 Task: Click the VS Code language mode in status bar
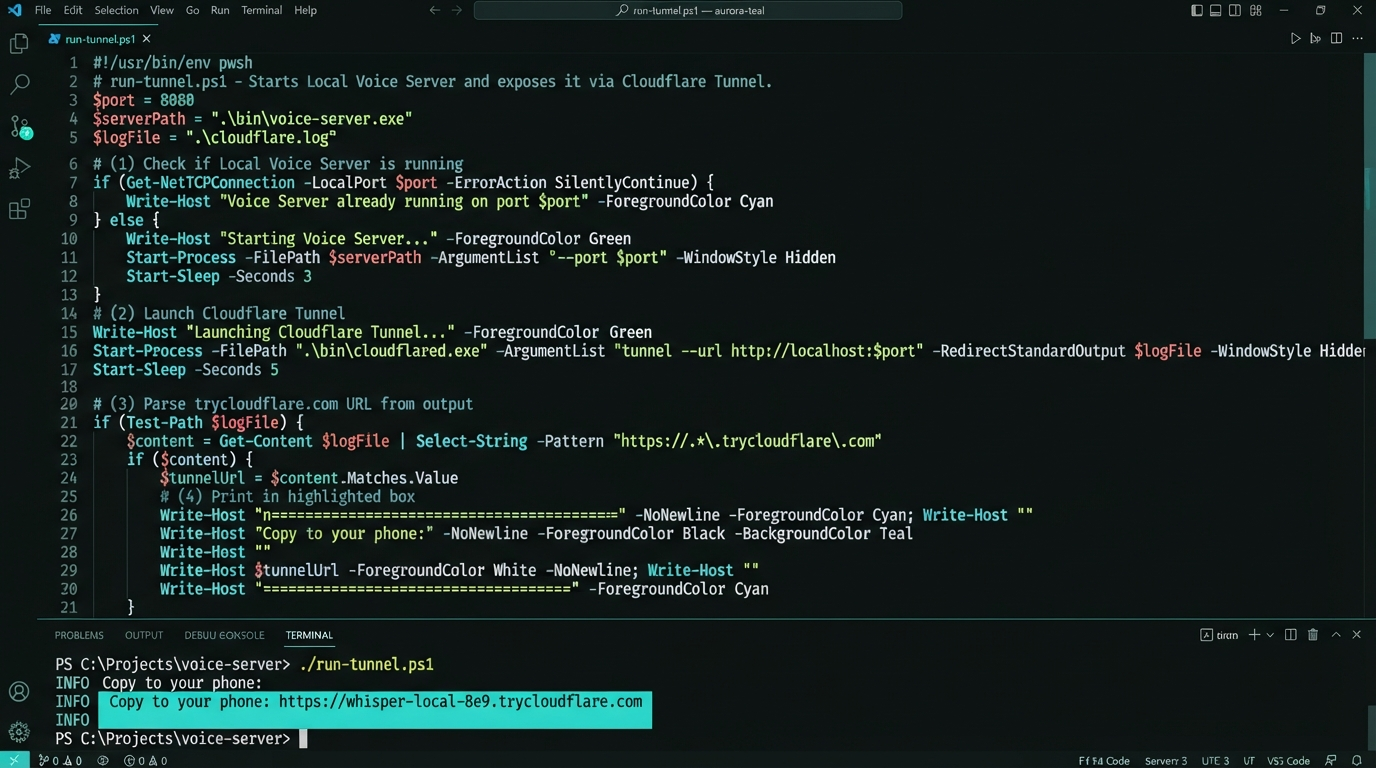coord(1288,761)
